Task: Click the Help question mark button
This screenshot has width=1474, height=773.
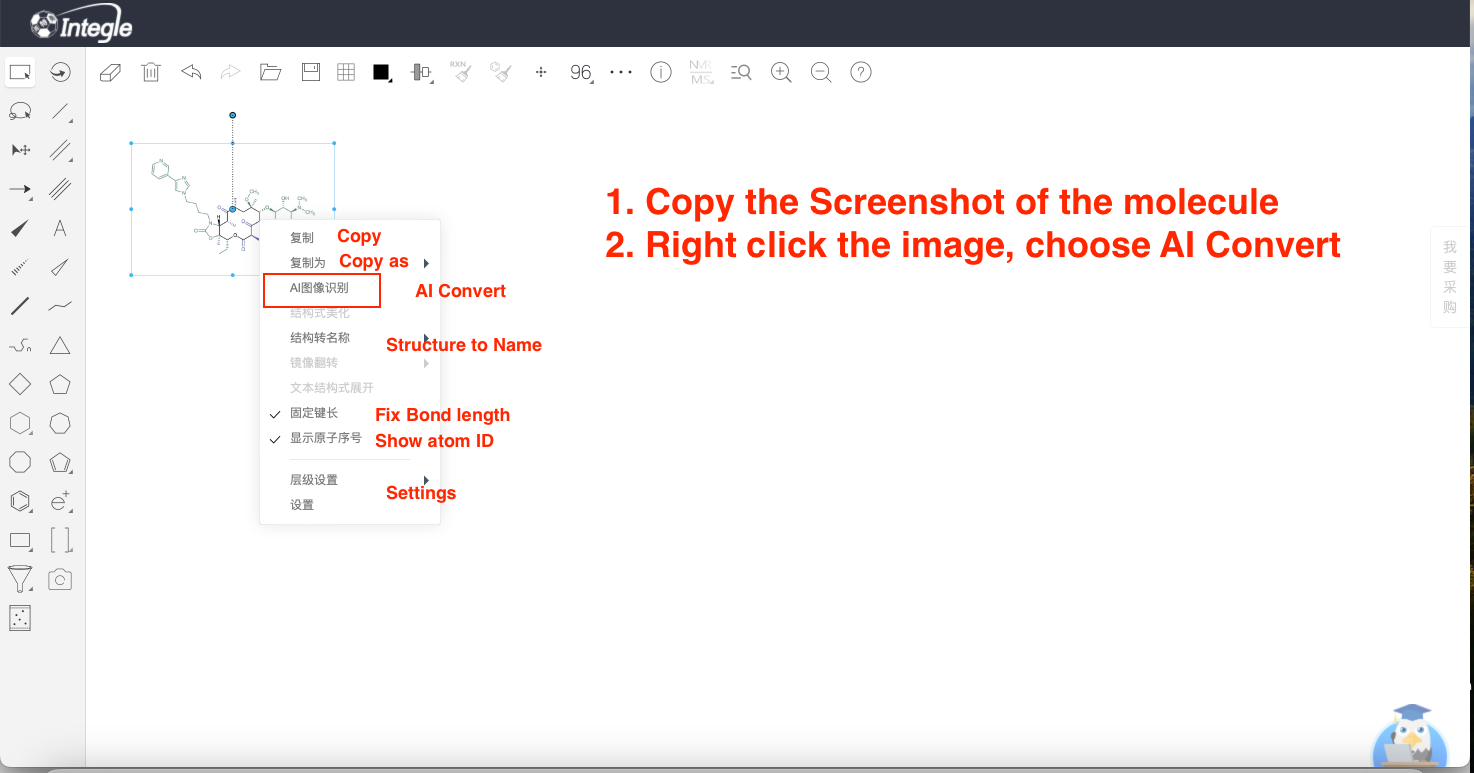Action: pos(860,71)
